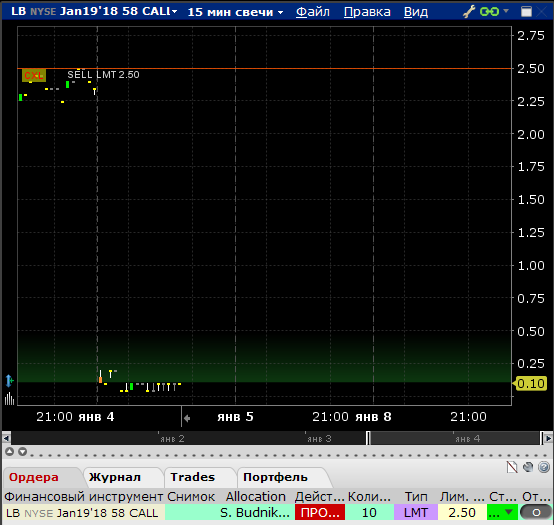Click the volume bars icon at chart bottom-left

[x=10, y=399]
